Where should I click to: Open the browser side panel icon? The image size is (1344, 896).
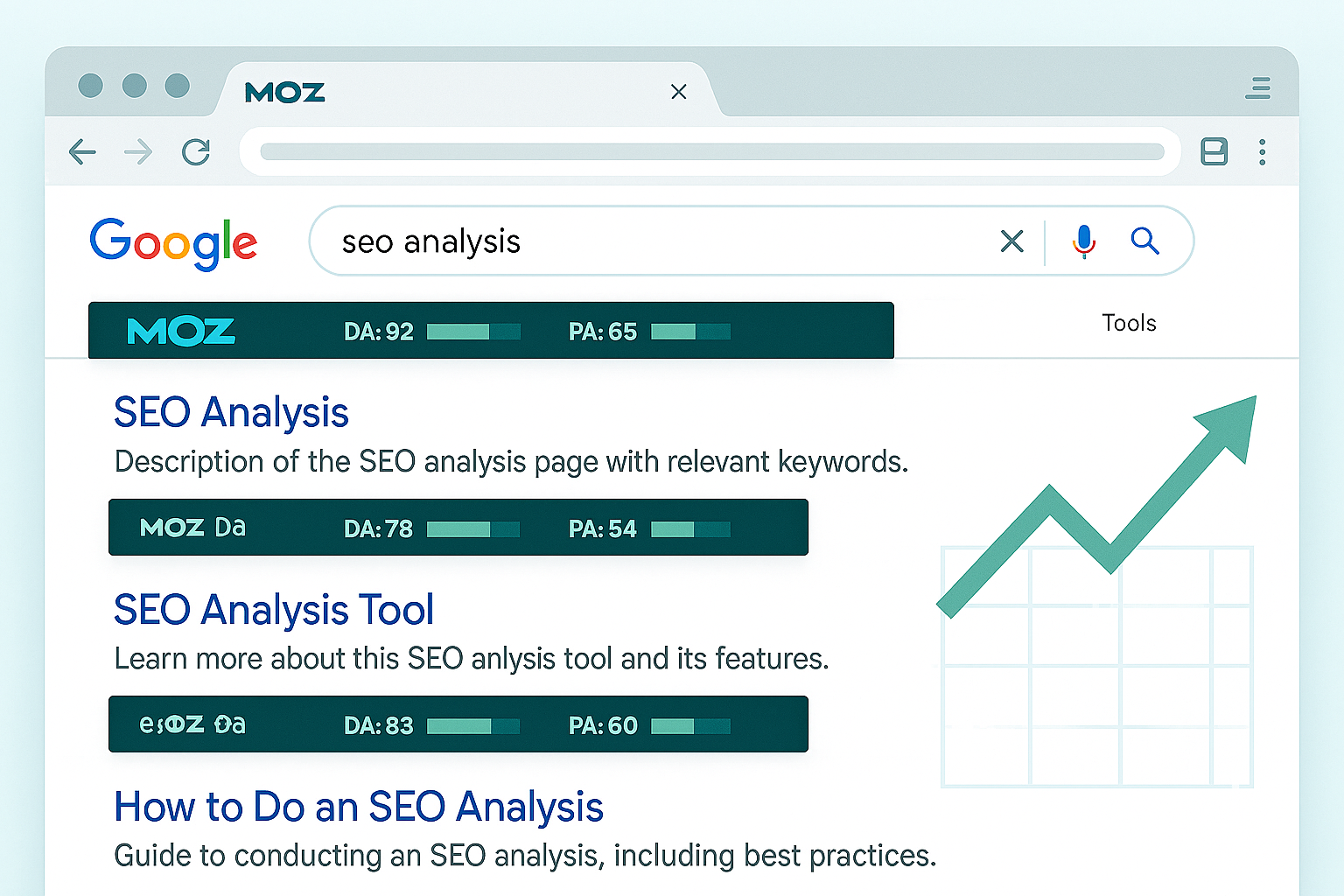click(x=1214, y=152)
